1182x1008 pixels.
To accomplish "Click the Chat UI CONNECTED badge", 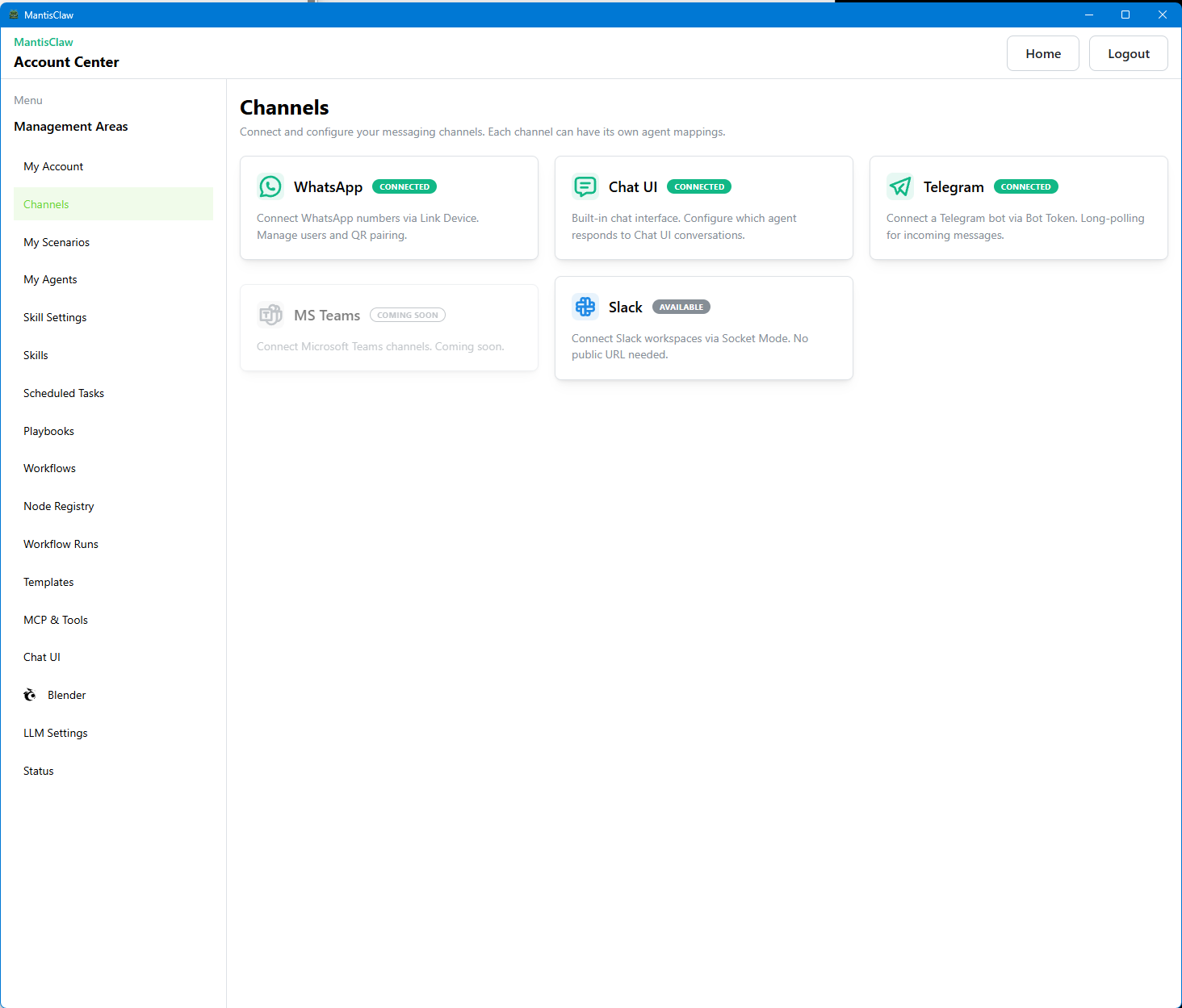I will coord(699,186).
